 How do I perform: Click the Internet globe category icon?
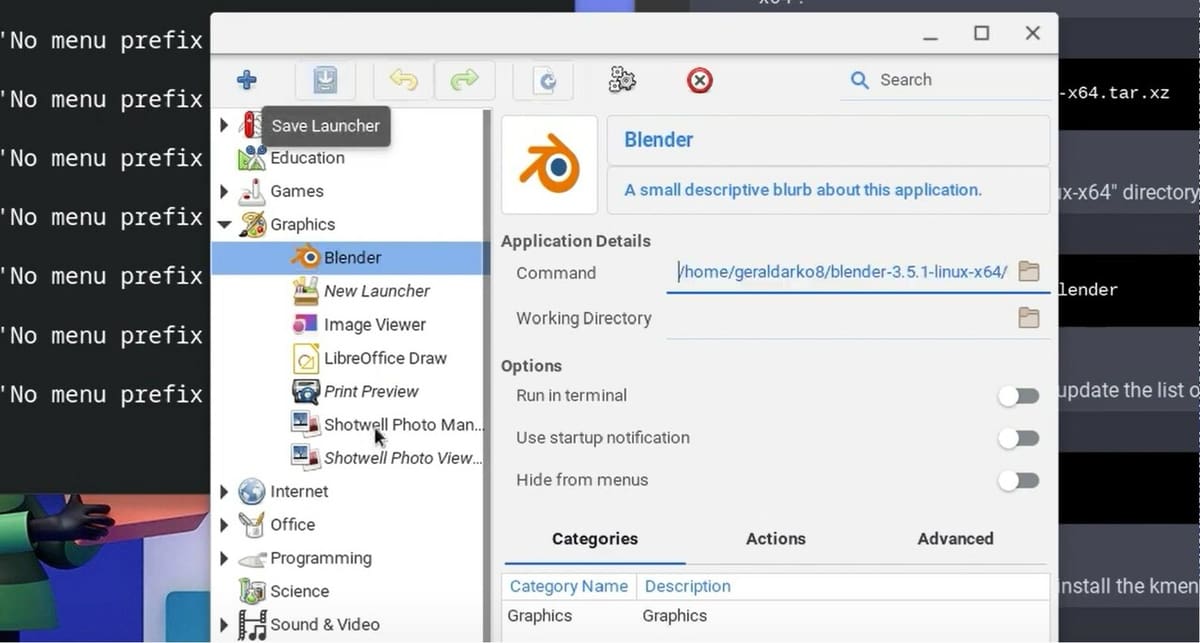tap(252, 491)
